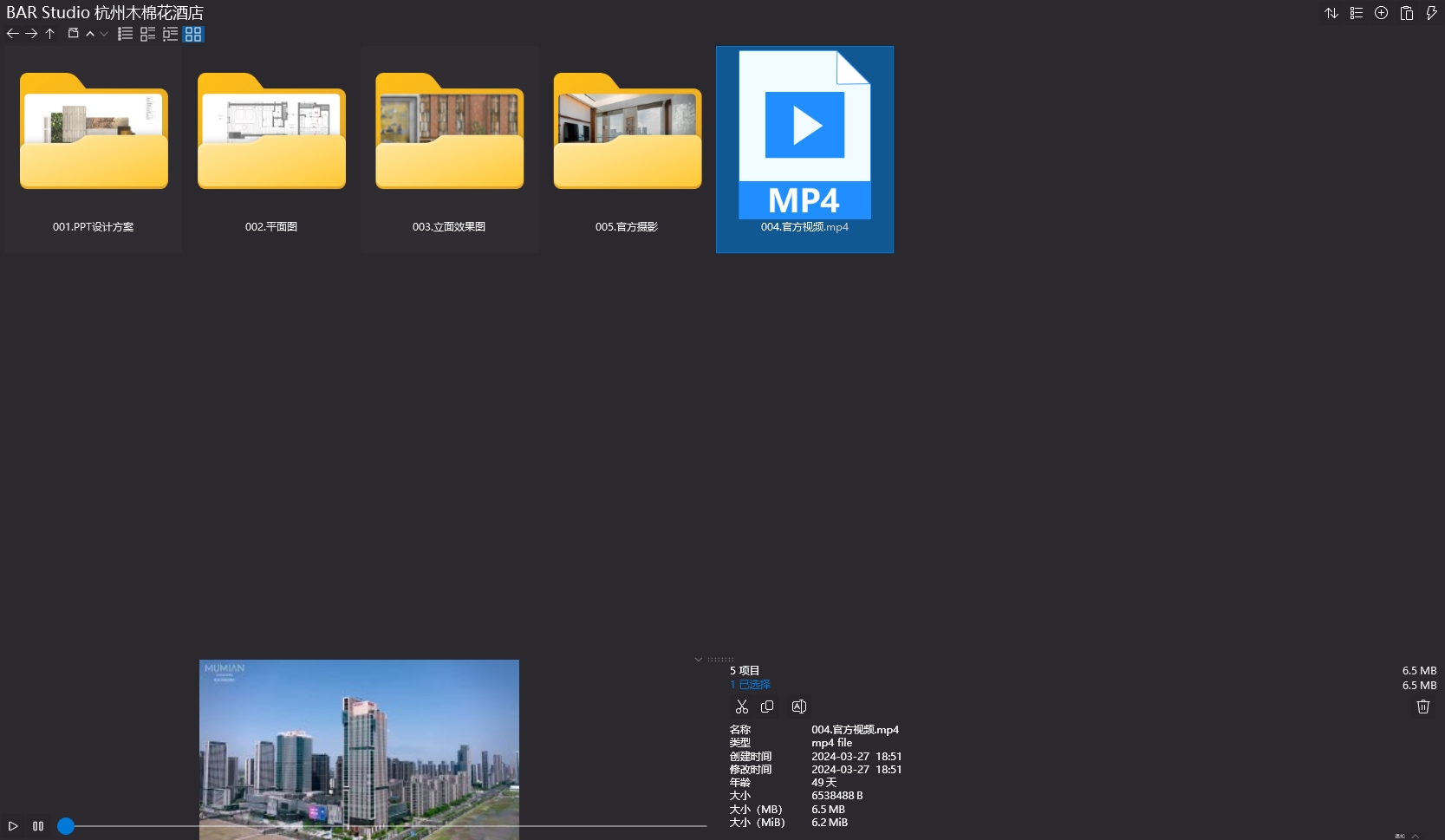Cut the selected file with scissors icon
Screen dimensions: 1445x840
pyautogui.click(x=742, y=707)
